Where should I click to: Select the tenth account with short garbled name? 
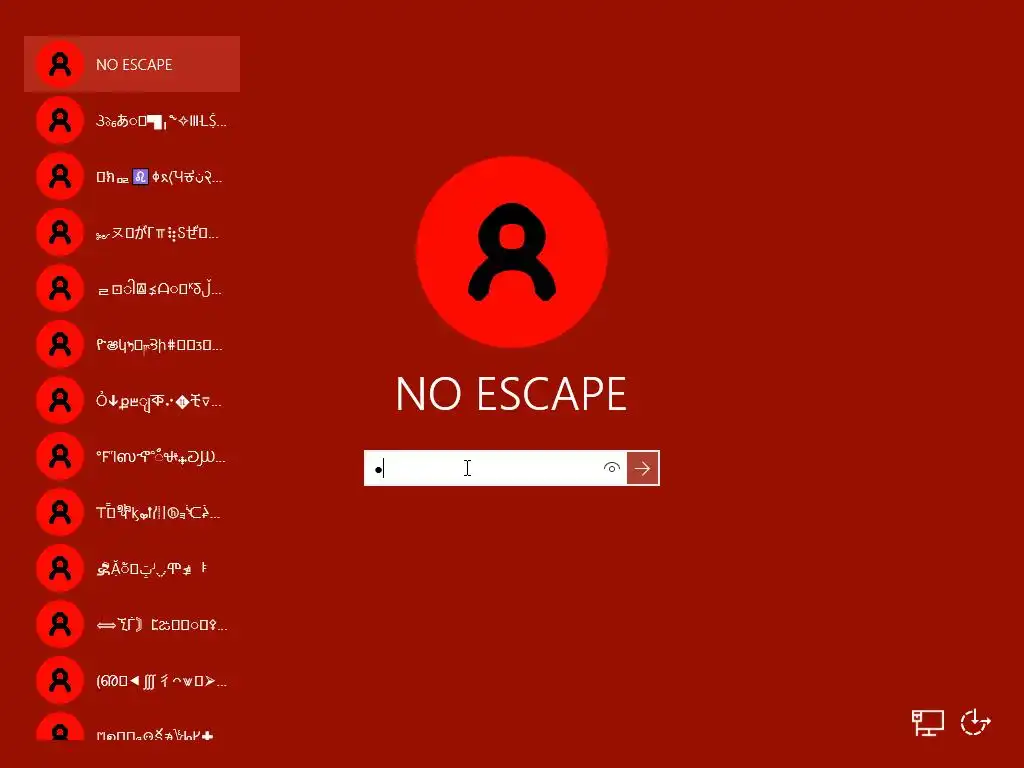point(132,569)
